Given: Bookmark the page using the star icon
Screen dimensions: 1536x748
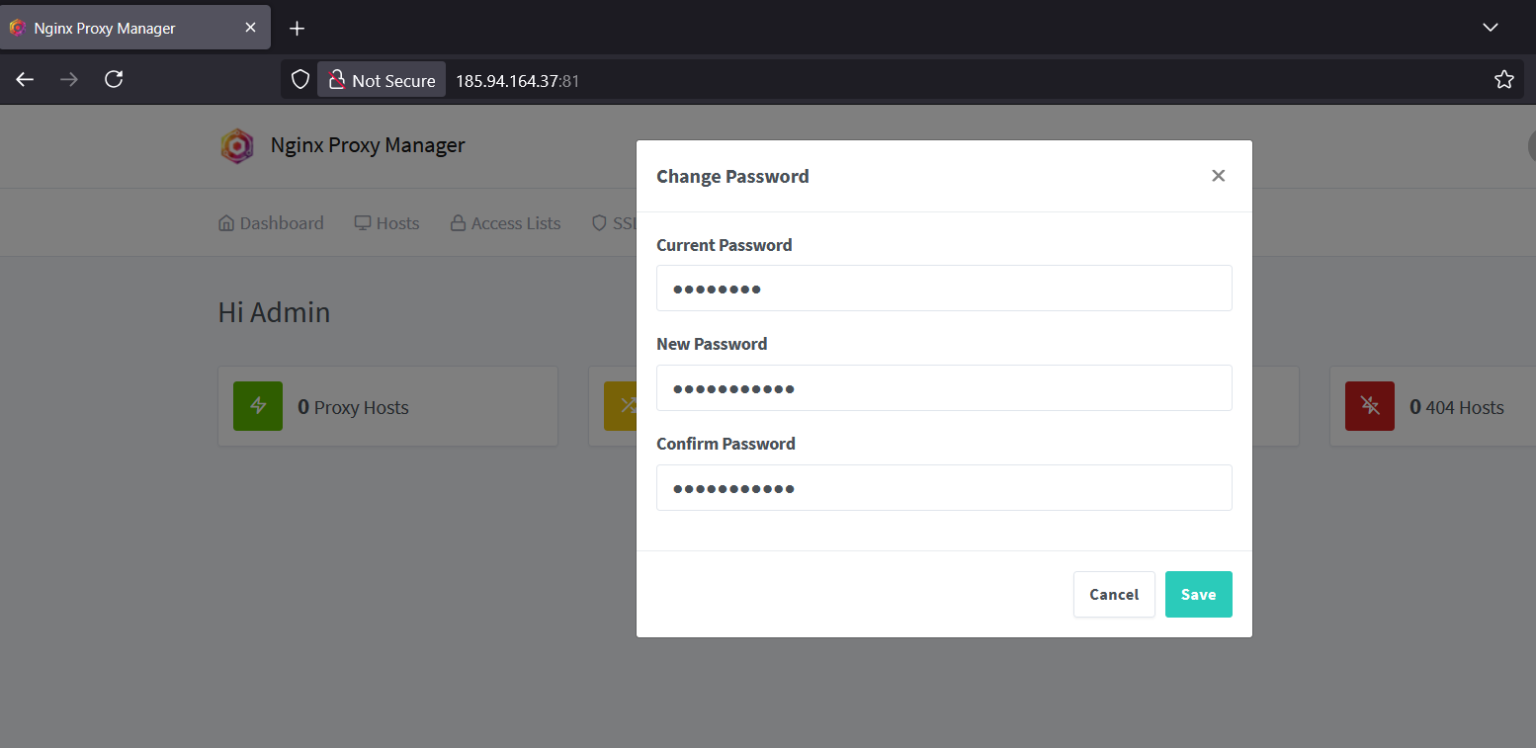Looking at the screenshot, I should tap(1504, 79).
